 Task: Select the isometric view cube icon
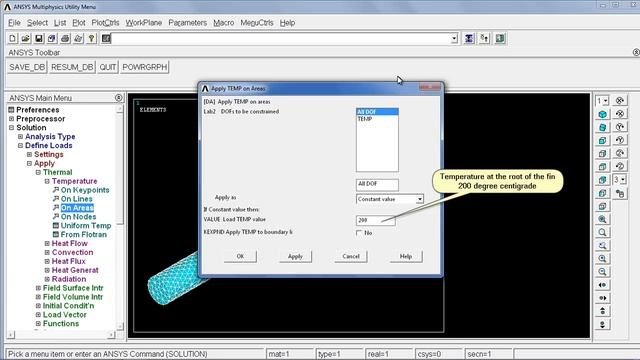pos(602,114)
